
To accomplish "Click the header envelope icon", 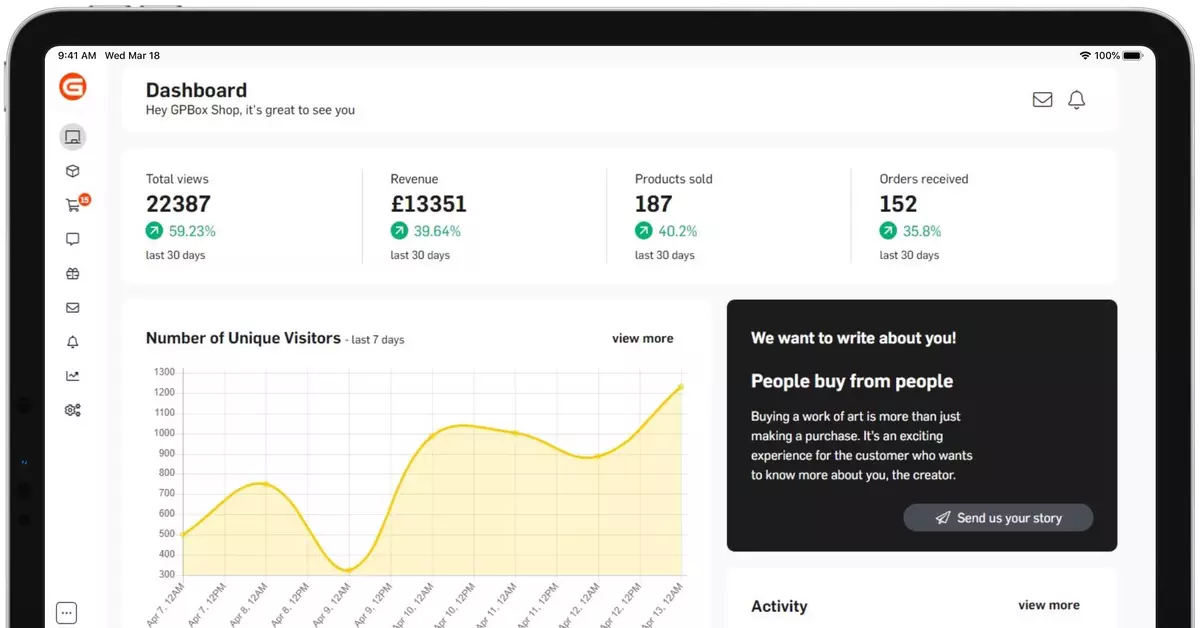I will tap(1042, 100).
